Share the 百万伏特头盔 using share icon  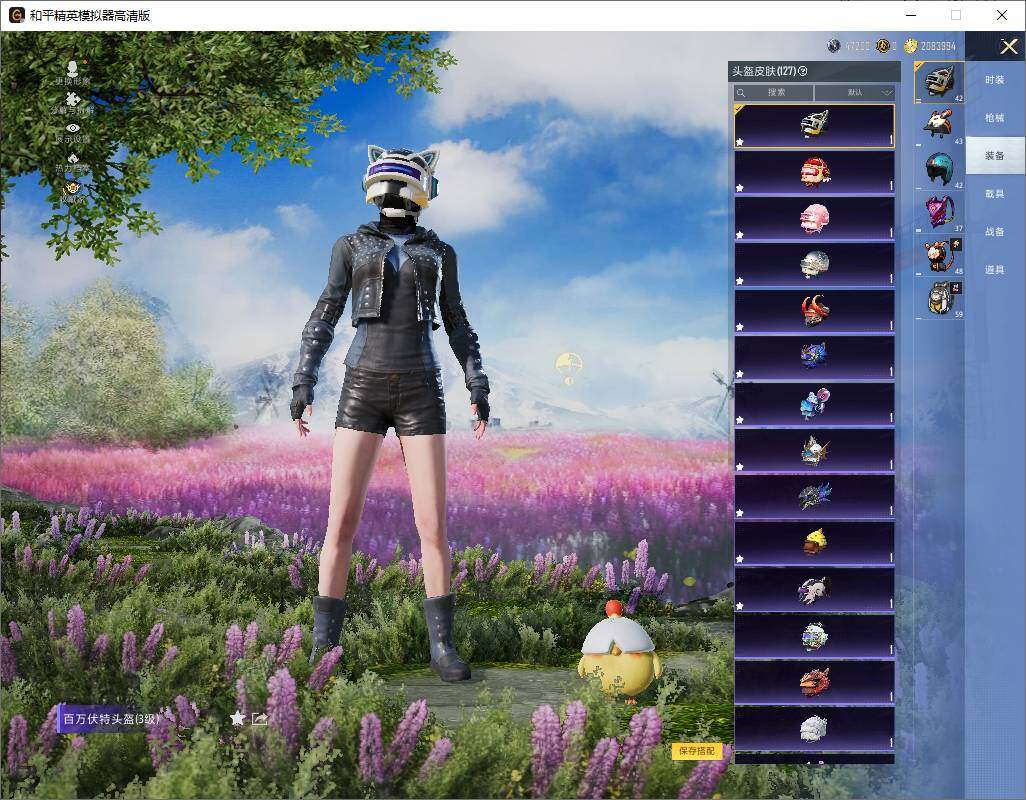click(260, 719)
